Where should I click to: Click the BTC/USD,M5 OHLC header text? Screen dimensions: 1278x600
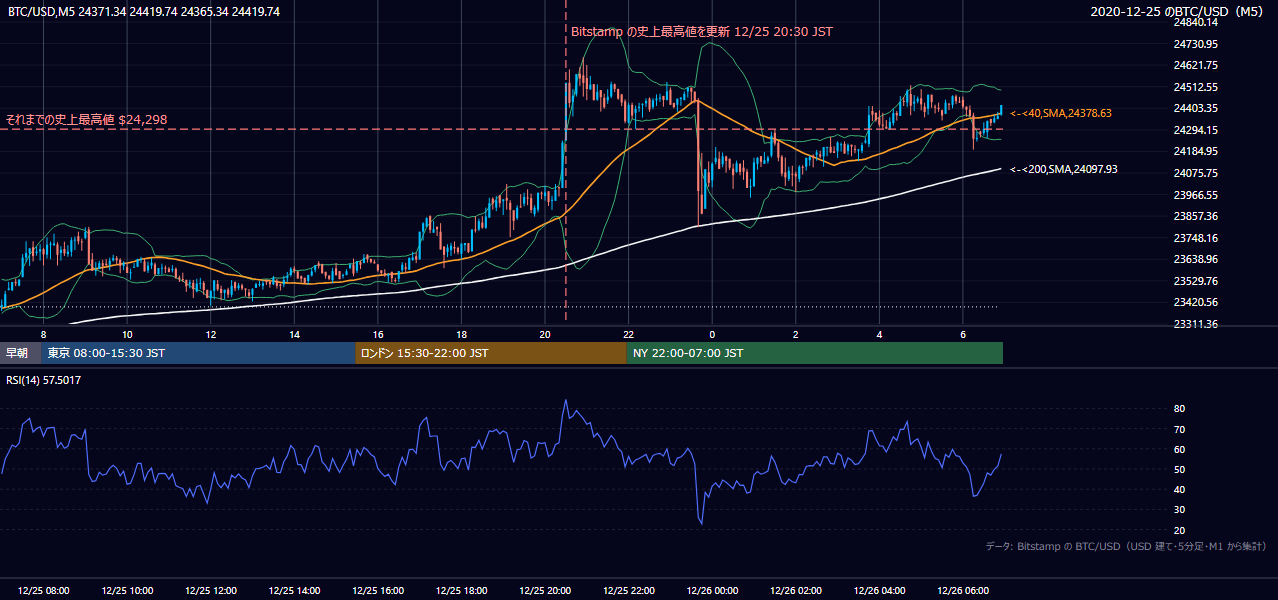tap(144, 11)
